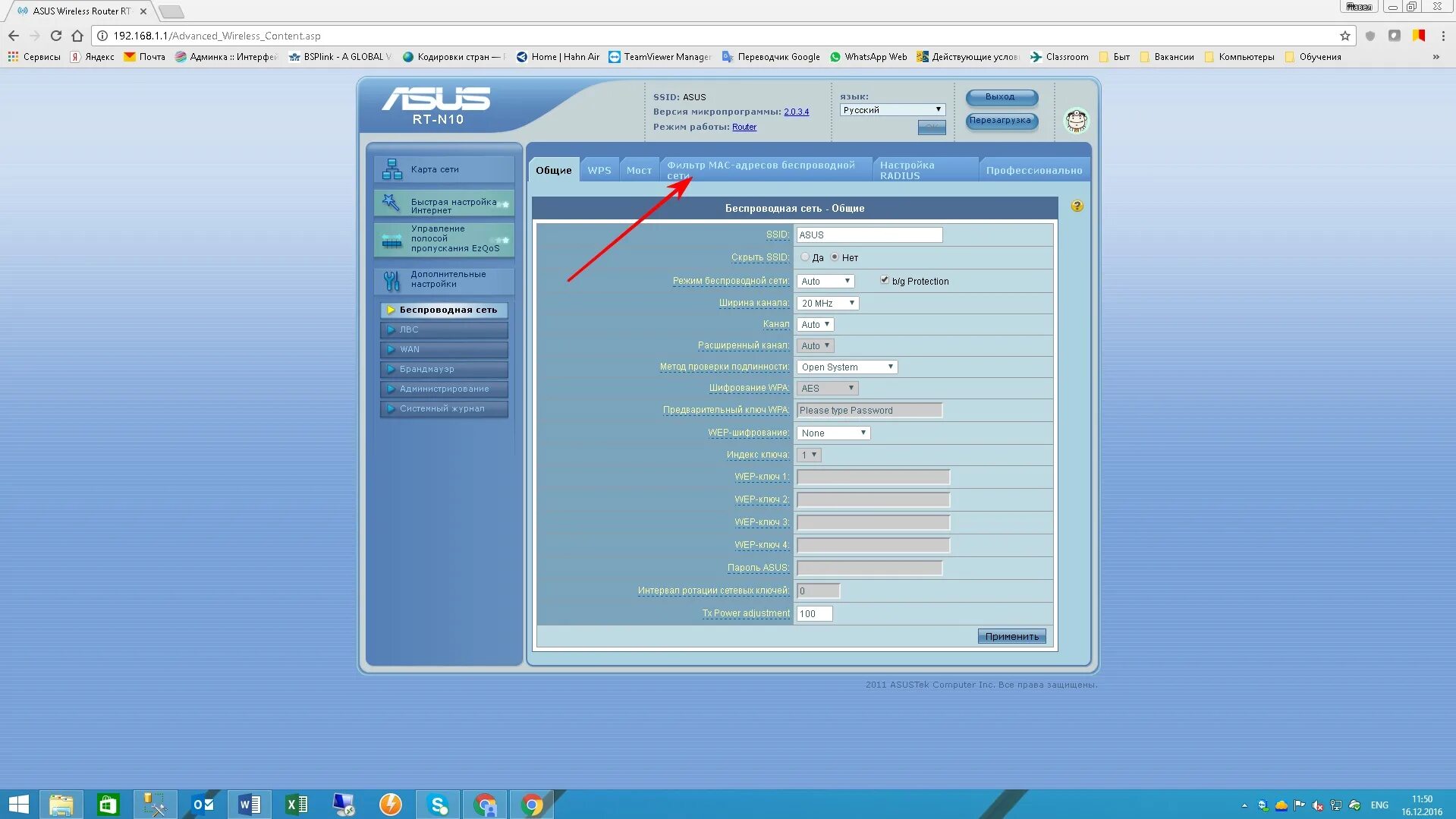Open Excel from the taskbar
The height and width of the screenshot is (819, 1456).
click(x=296, y=805)
